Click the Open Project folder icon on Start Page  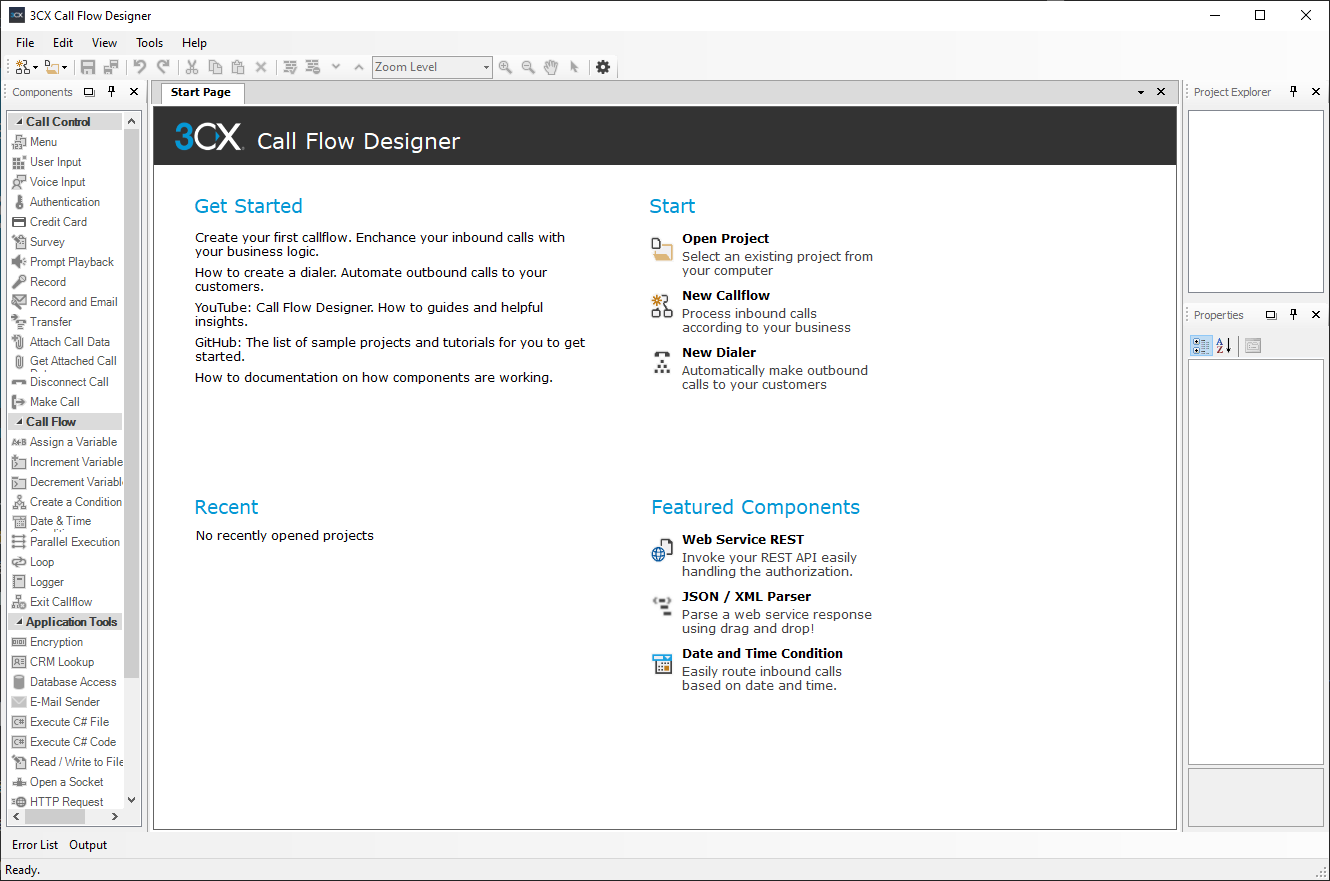click(x=662, y=249)
